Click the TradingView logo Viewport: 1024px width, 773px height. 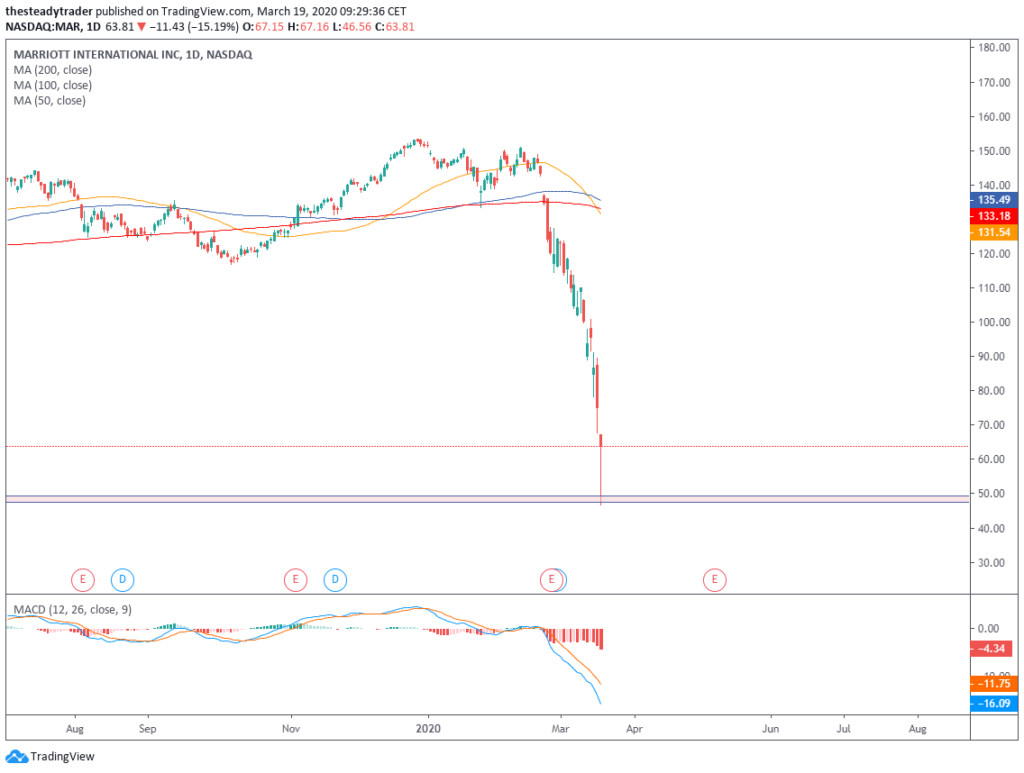50,756
